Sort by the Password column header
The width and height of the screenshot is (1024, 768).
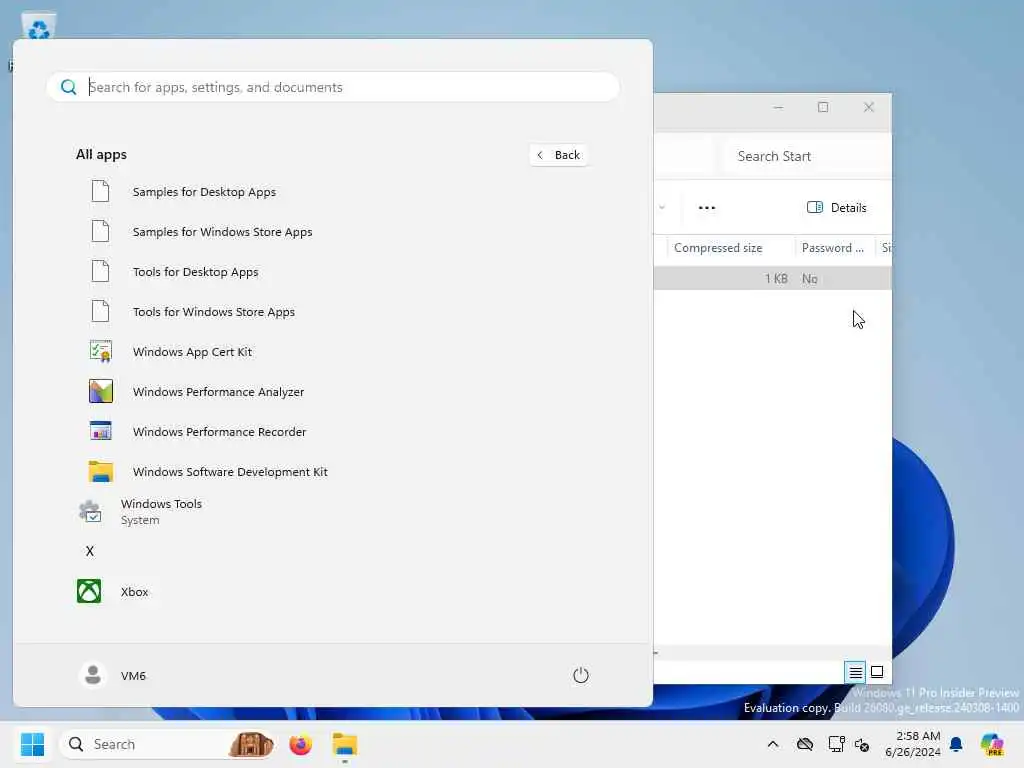[833, 248]
